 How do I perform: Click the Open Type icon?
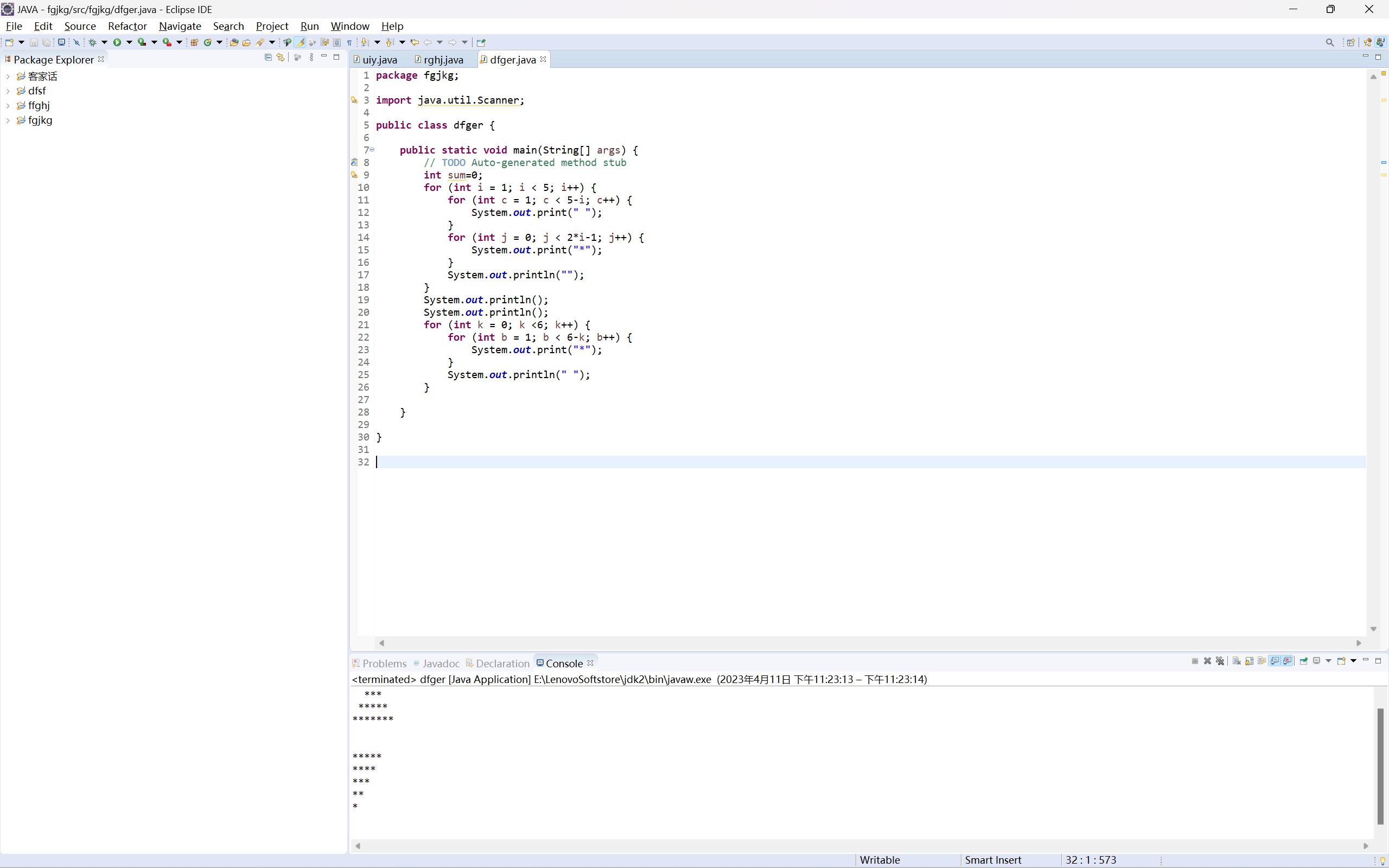click(x=234, y=42)
